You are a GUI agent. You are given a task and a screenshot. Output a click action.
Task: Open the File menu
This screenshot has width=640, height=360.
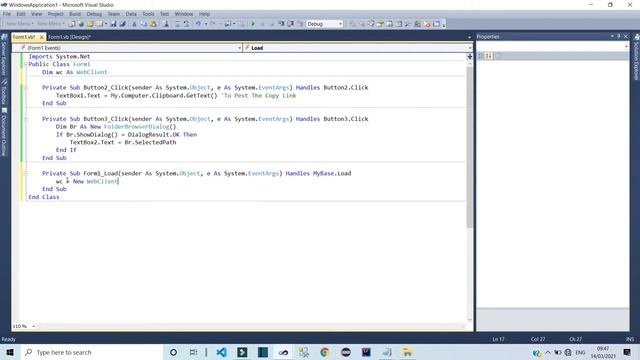(7, 14)
